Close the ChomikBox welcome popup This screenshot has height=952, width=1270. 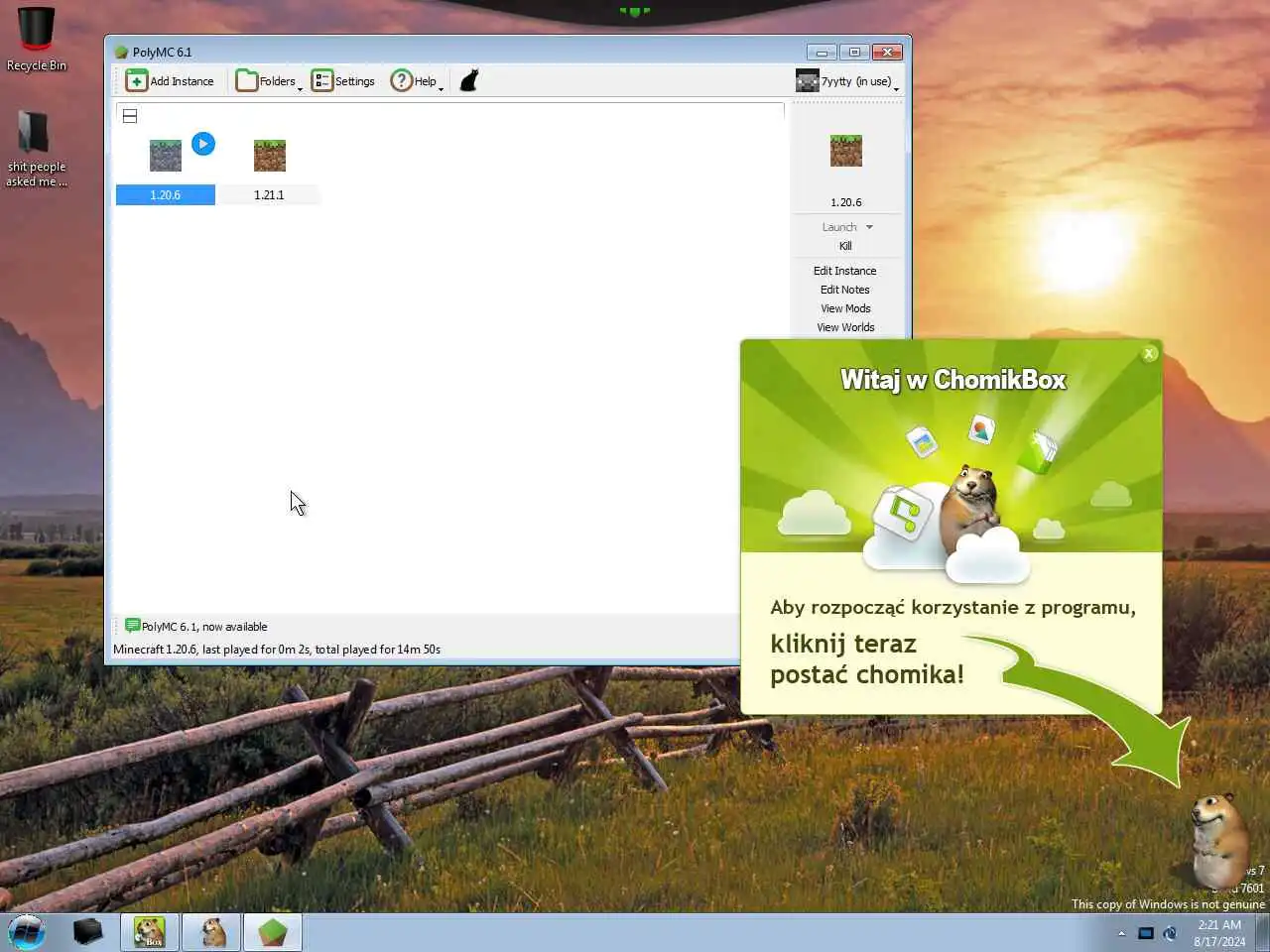point(1149,353)
